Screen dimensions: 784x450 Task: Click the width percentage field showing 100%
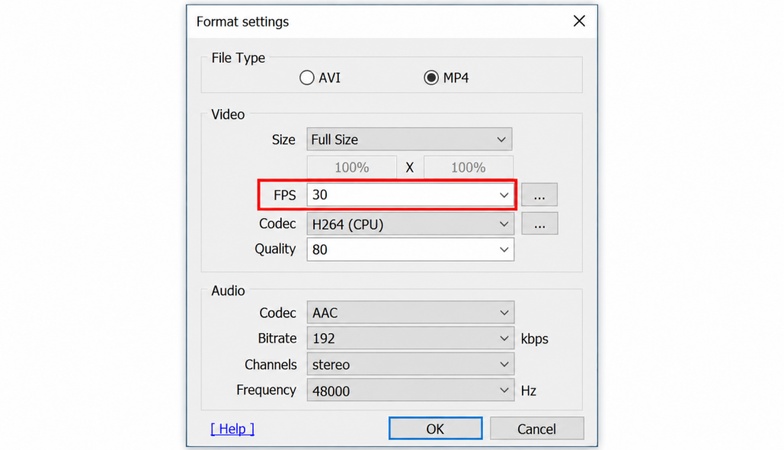(352, 168)
